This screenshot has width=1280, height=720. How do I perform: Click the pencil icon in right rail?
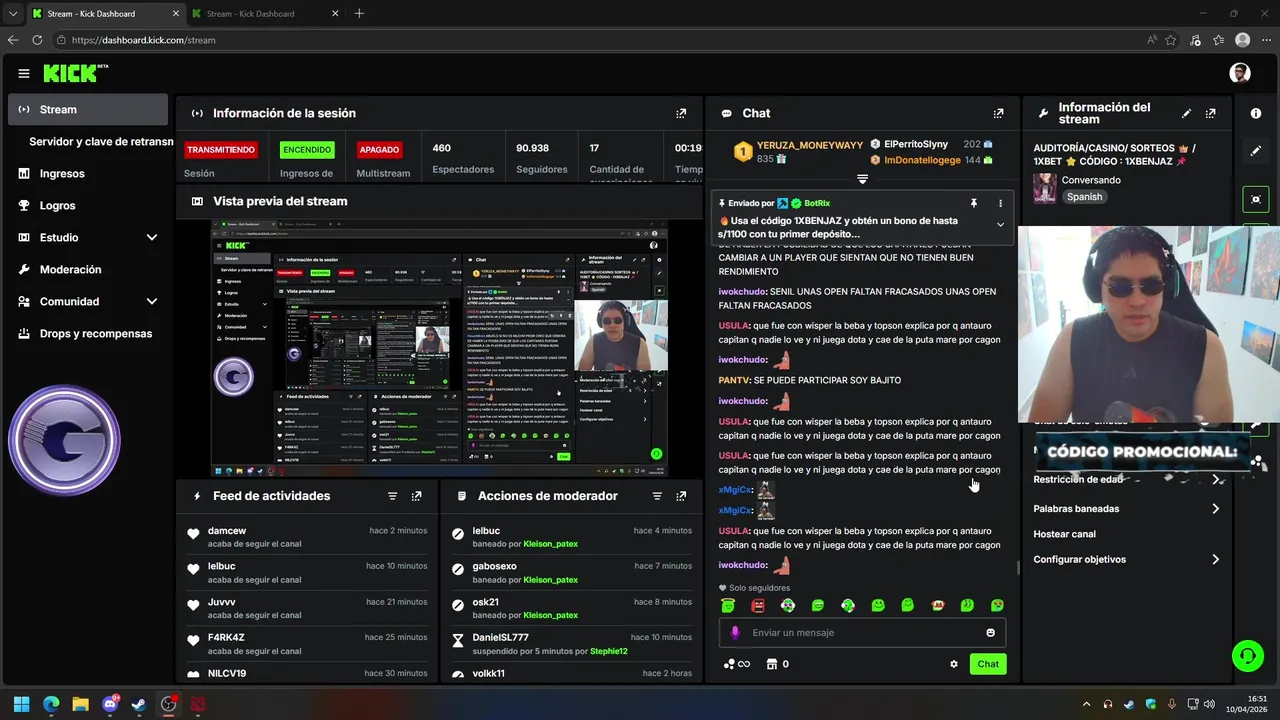point(1256,151)
